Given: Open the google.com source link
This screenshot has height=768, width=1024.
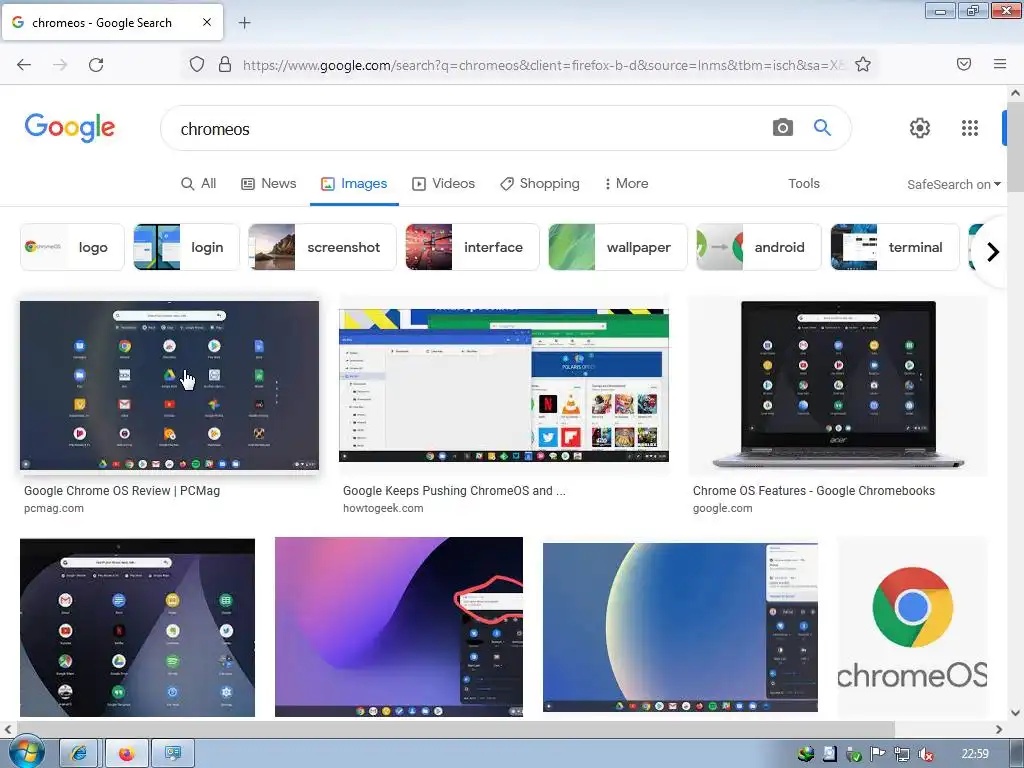Looking at the screenshot, I should click(x=723, y=508).
